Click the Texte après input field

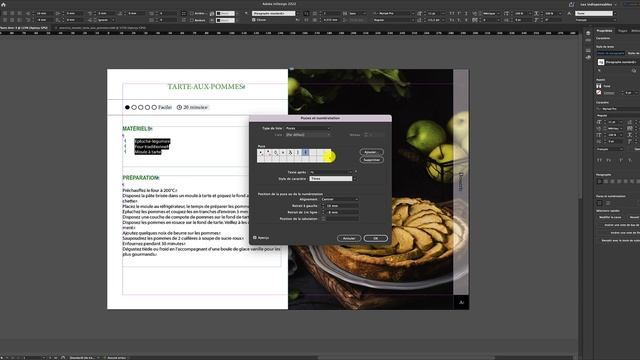click(x=329, y=172)
